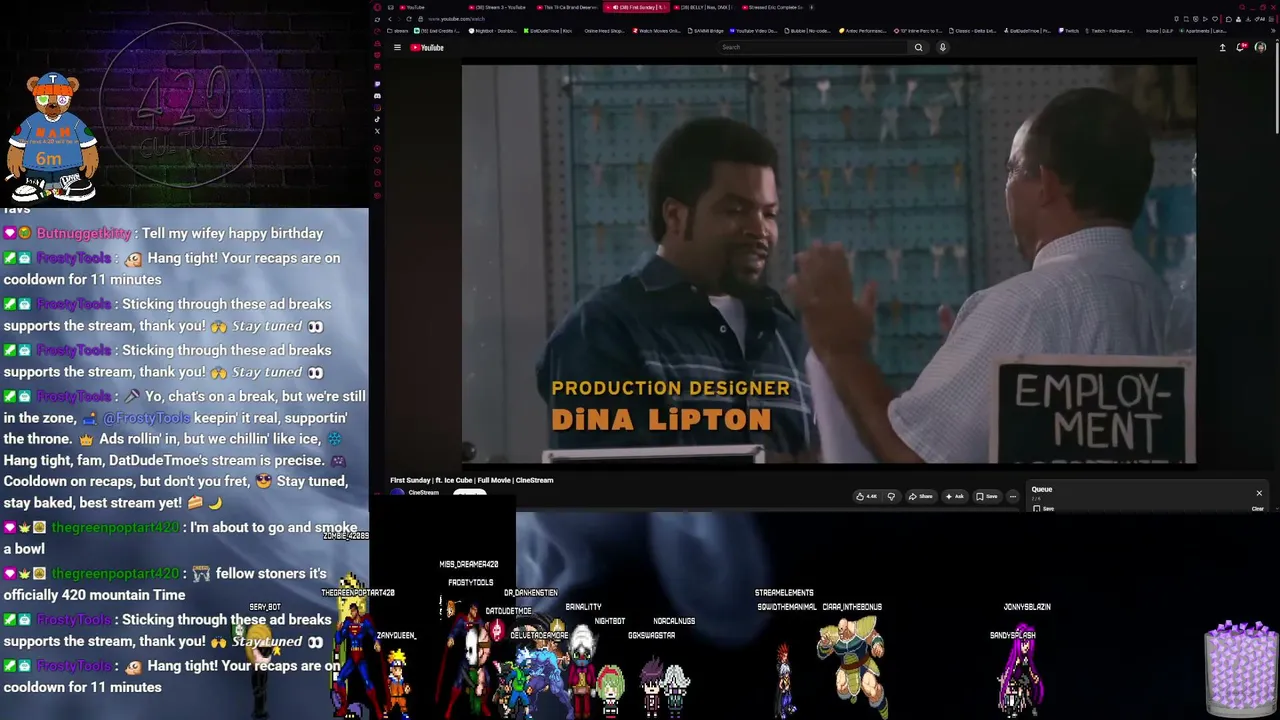Click the YouTube search magnifier button
This screenshot has height=720, width=1280.
[x=918, y=47]
